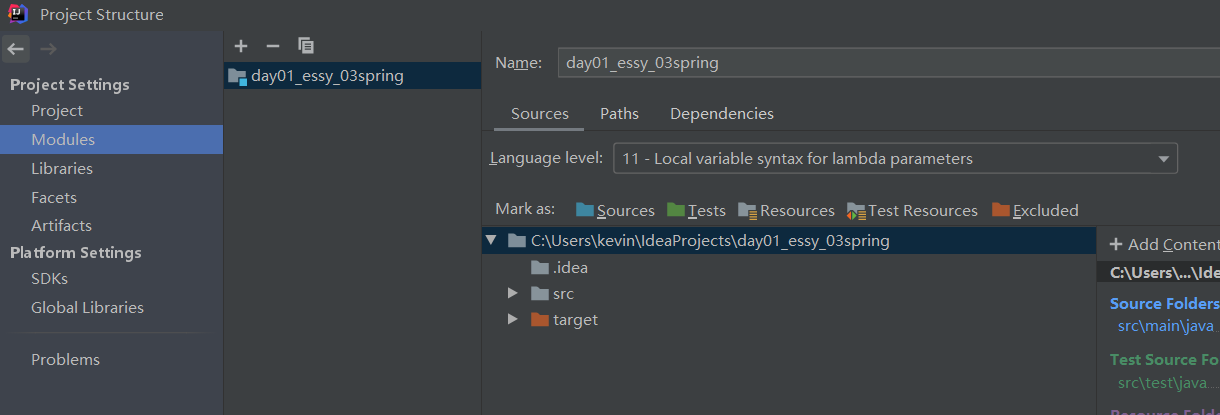Click the src\test\java test folder entry

(x=1169, y=382)
